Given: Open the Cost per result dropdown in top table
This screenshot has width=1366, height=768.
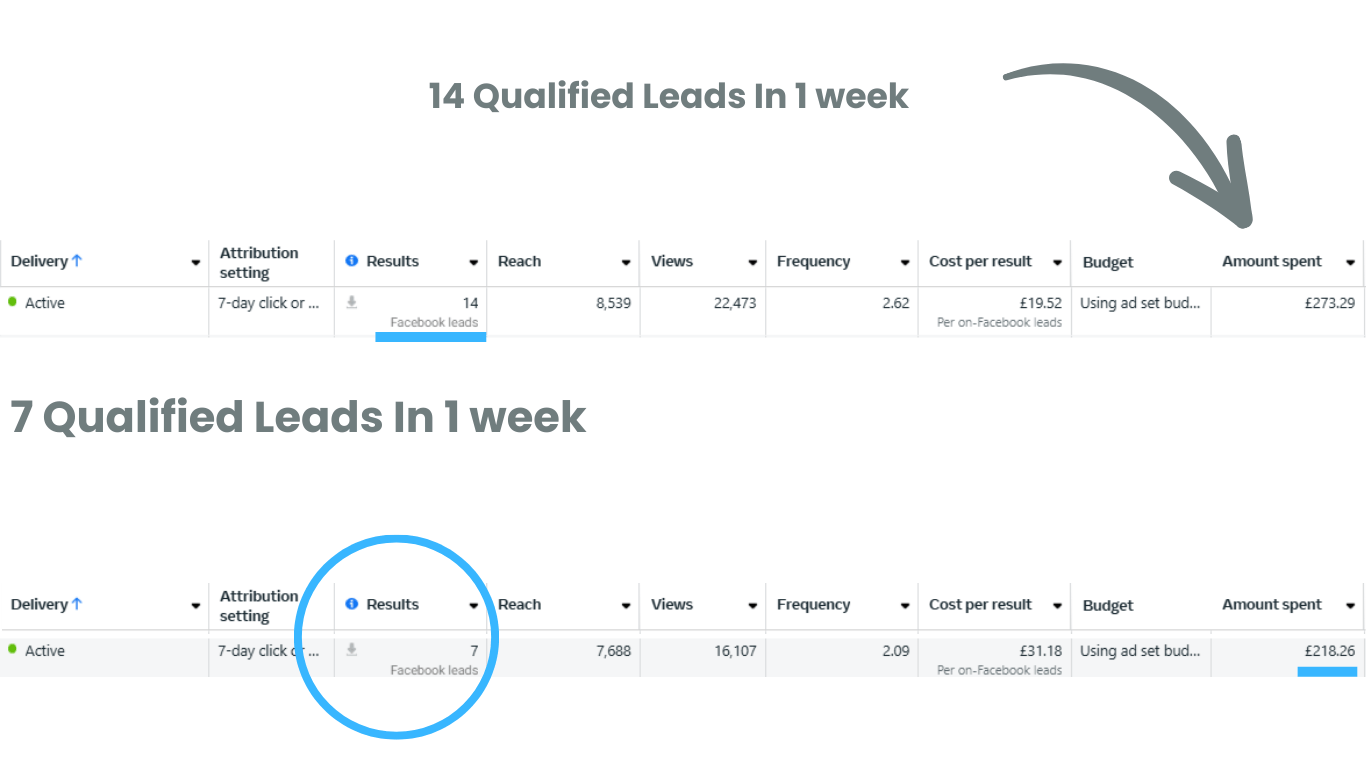Looking at the screenshot, I should pos(1056,263).
